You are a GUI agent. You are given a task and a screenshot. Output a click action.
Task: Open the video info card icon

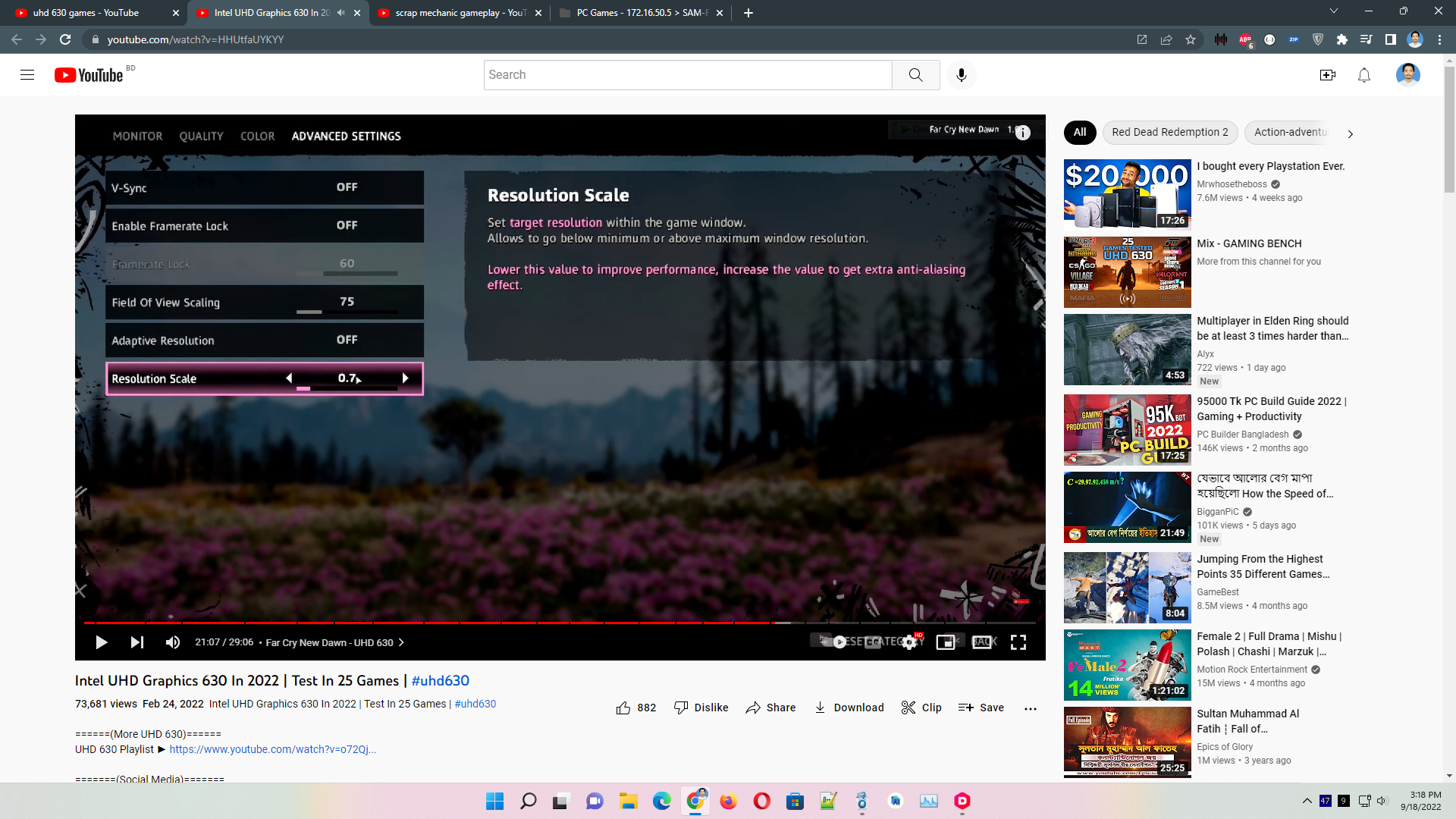point(1023,133)
